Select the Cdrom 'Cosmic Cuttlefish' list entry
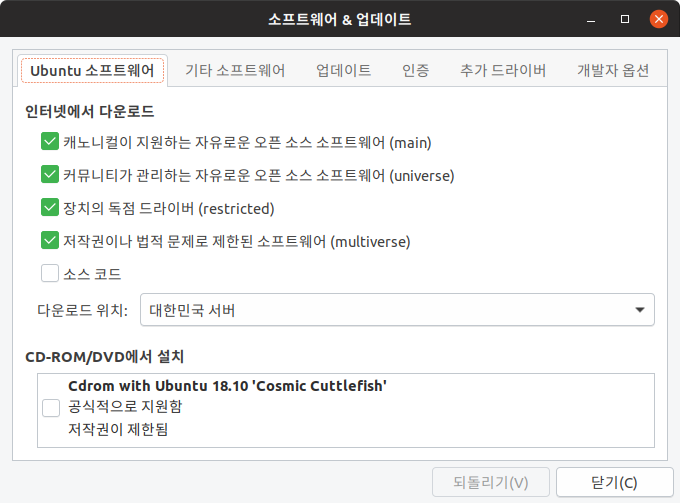The width and height of the screenshot is (680, 503). tap(227, 386)
